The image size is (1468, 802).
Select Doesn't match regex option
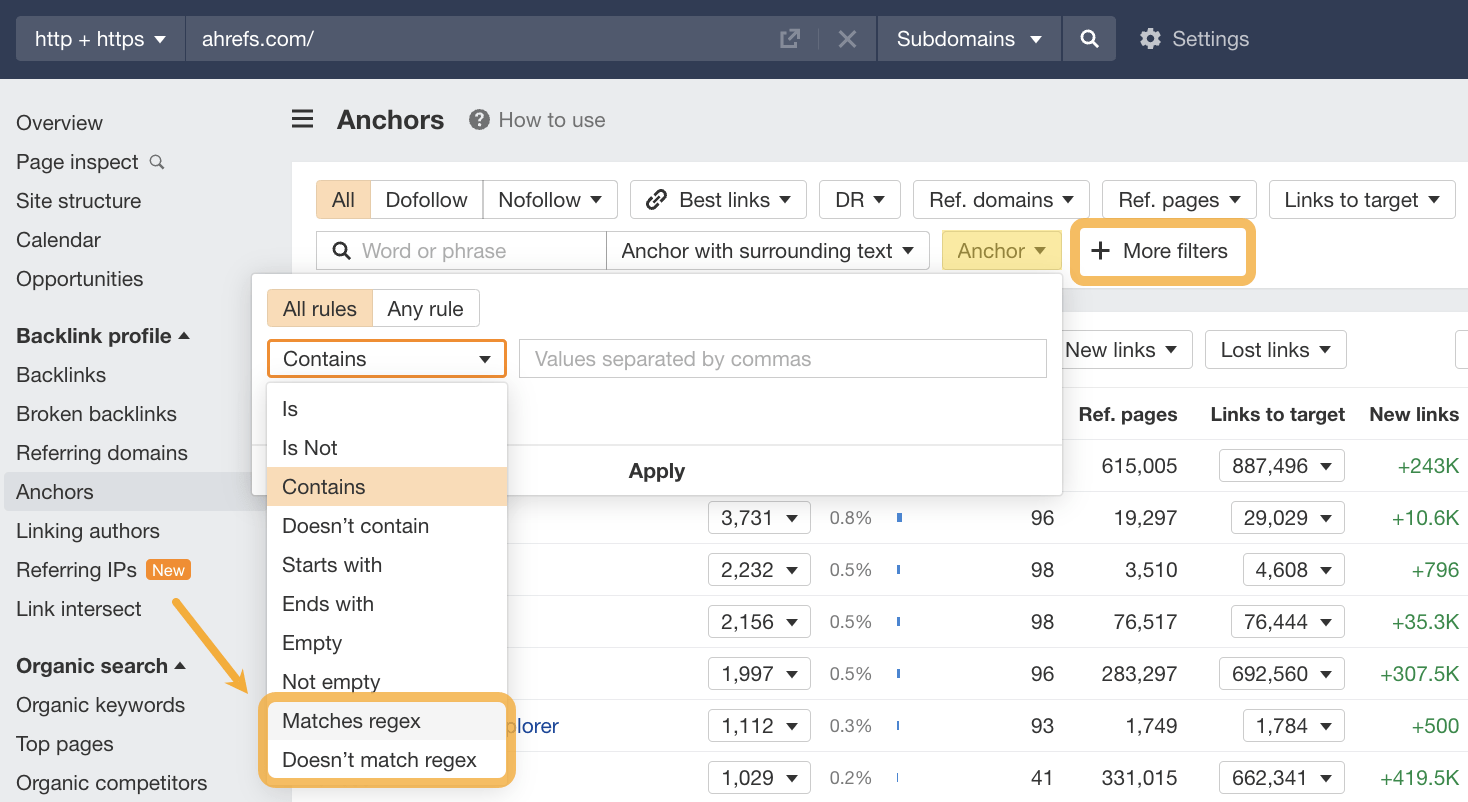[x=379, y=760]
